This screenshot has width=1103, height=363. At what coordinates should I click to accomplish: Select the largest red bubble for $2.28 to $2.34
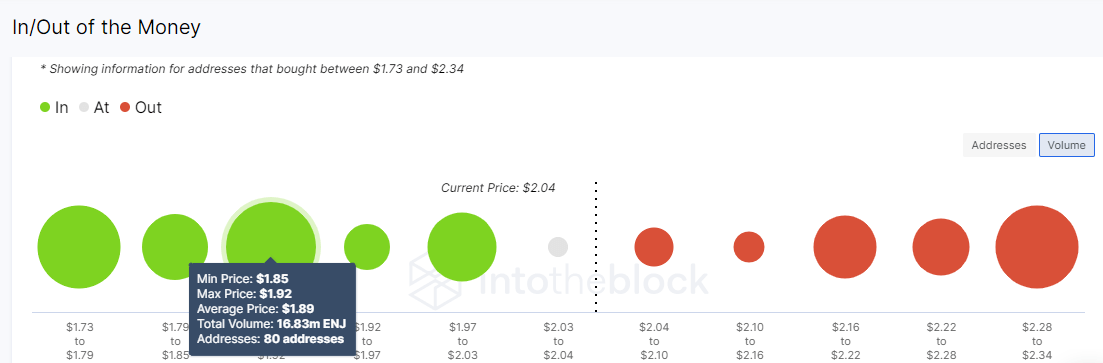(x=1037, y=247)
